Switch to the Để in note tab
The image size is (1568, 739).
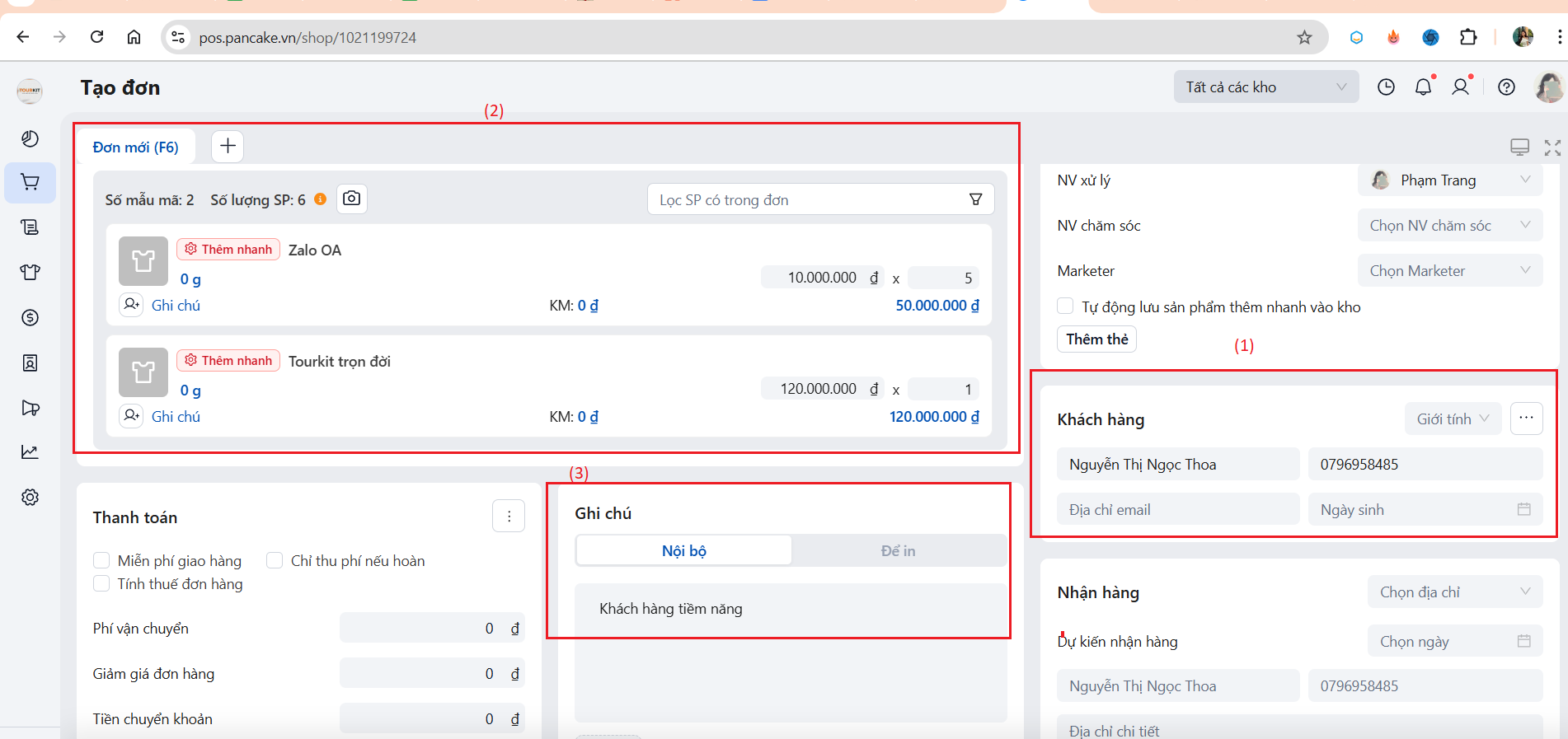[898, 551]
